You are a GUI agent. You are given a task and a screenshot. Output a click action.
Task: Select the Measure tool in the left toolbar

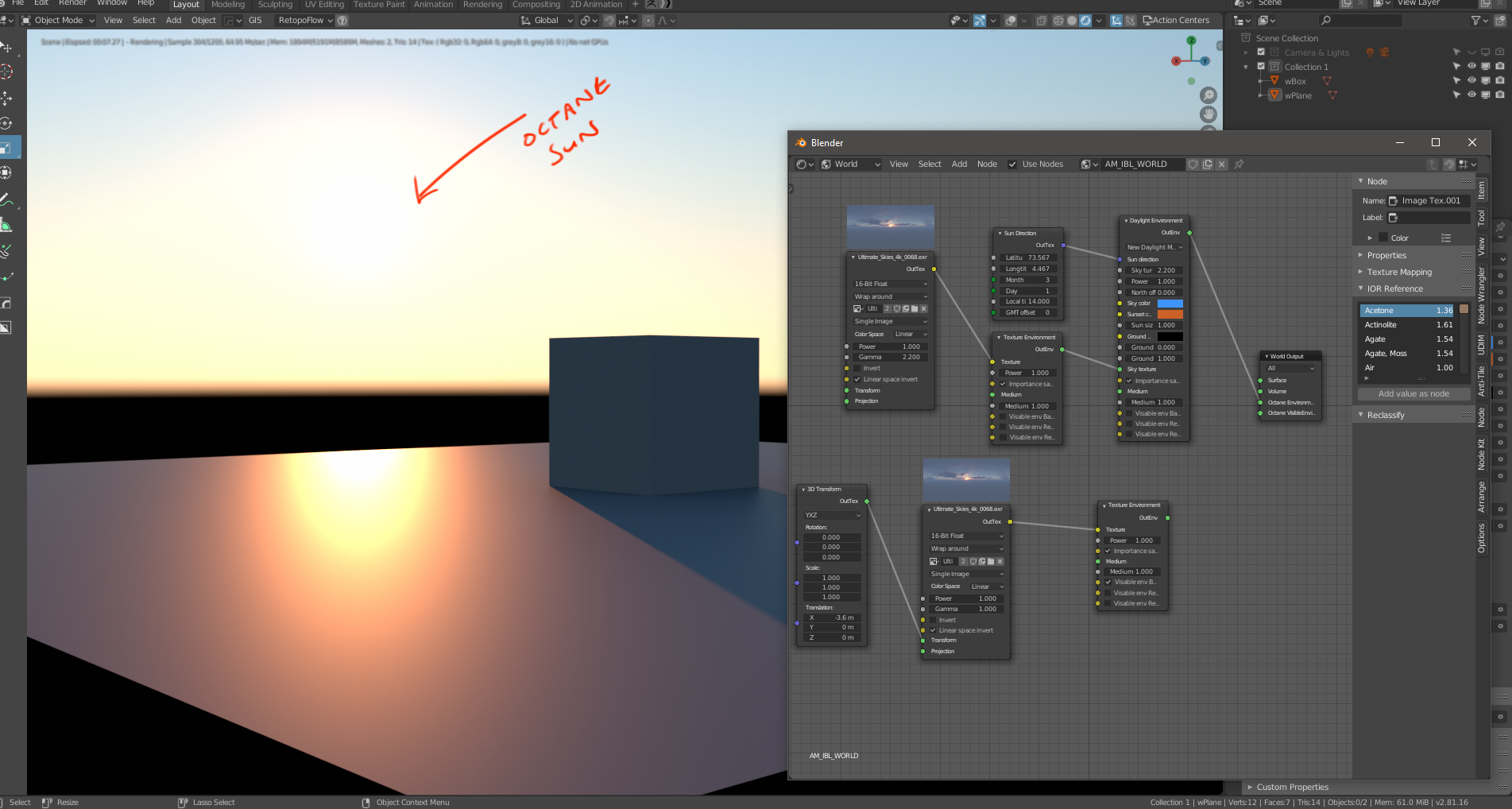6,226
